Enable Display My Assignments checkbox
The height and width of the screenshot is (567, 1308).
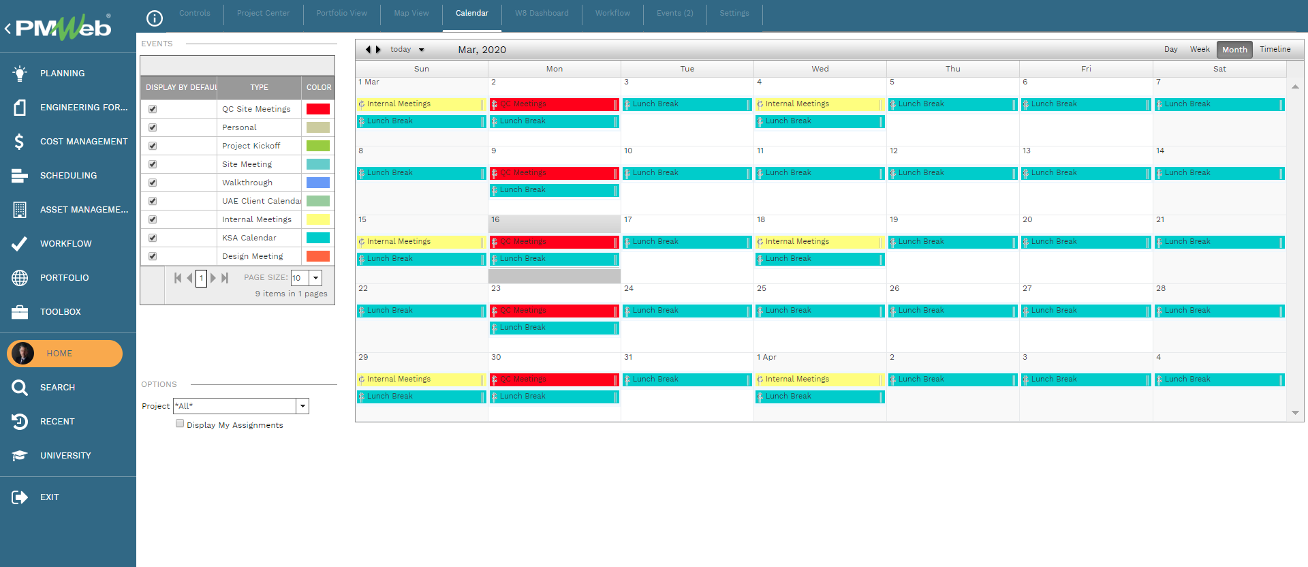coord(180,424)
